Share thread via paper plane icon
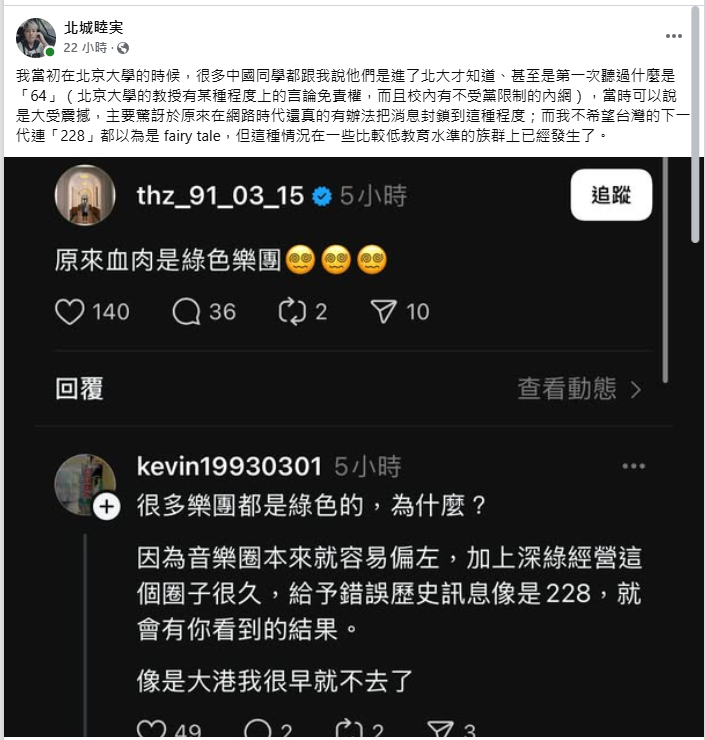Screen dimensions: 706x740 [384, 312]
